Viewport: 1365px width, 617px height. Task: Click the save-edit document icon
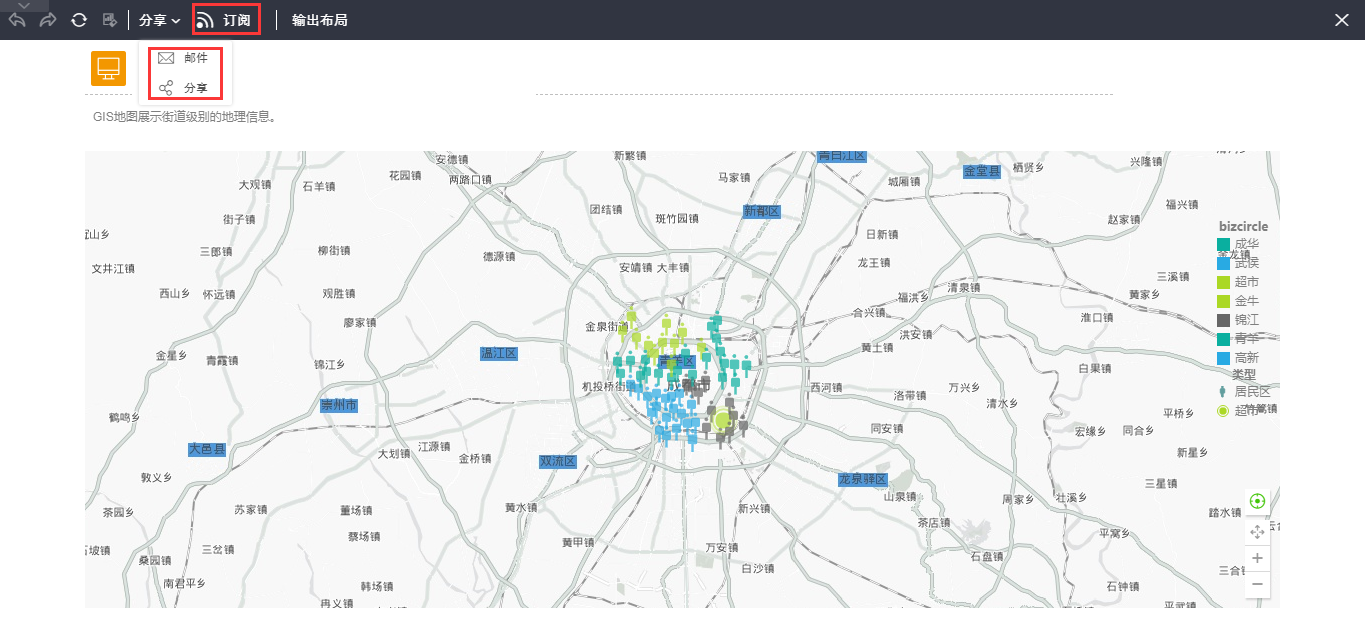click(x=110, y=20)
